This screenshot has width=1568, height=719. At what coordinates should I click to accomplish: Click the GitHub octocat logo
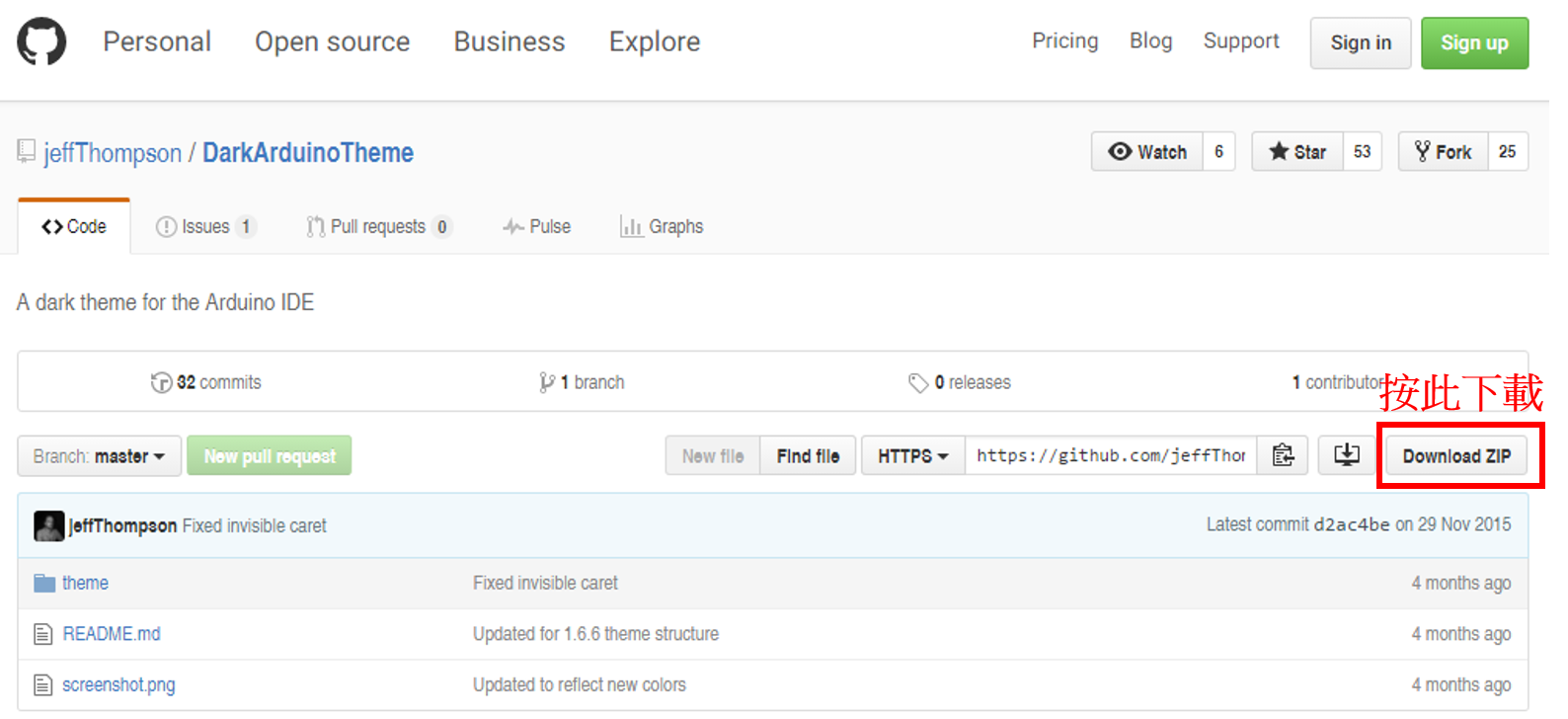[x=41, y=42]
